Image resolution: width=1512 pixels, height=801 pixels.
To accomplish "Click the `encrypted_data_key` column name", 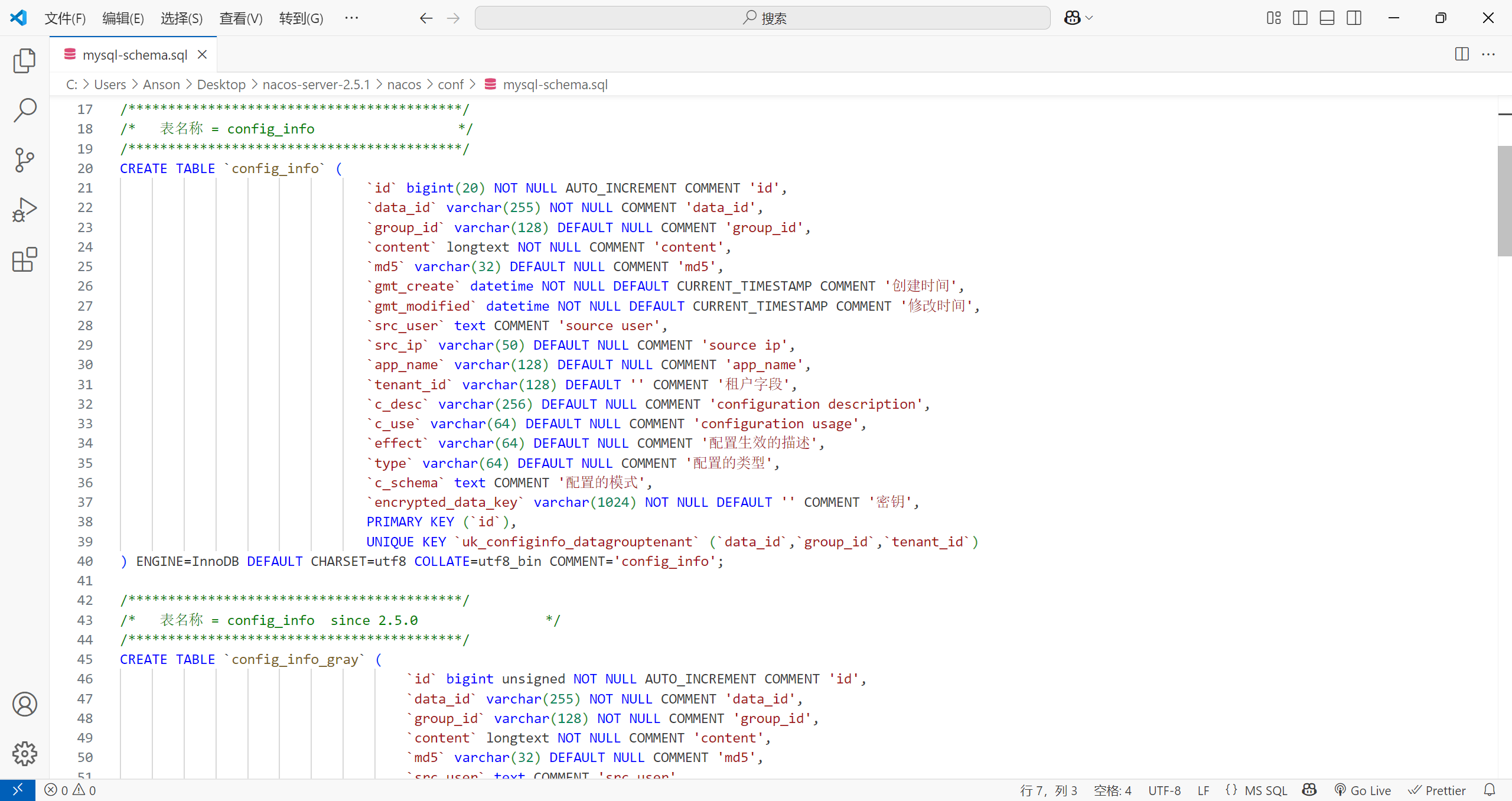I will pos(445,502).
